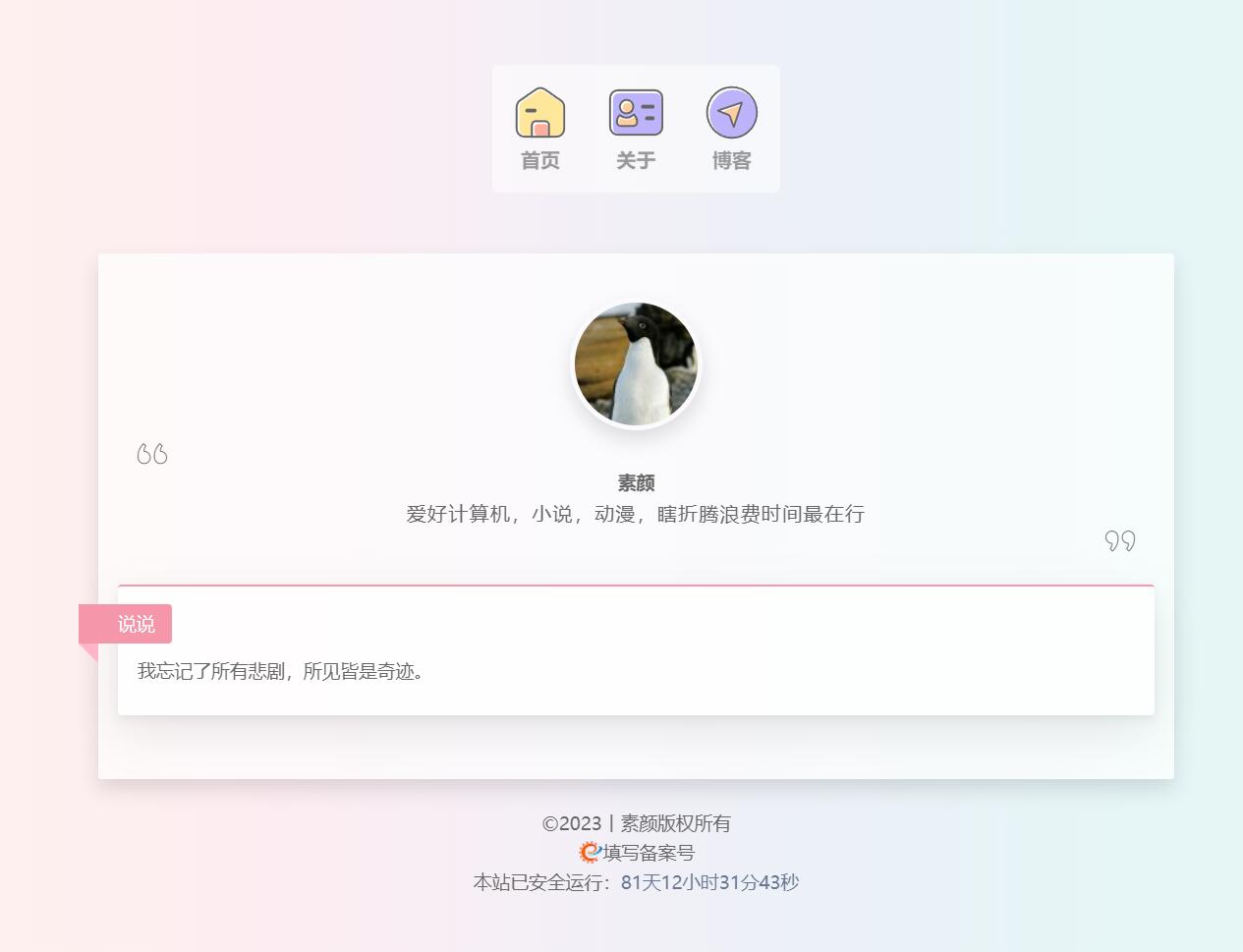The image size is (1243, 952).
Task: Open the 关于 menu label
Action: pyautogui.click(x=636, y=160)
